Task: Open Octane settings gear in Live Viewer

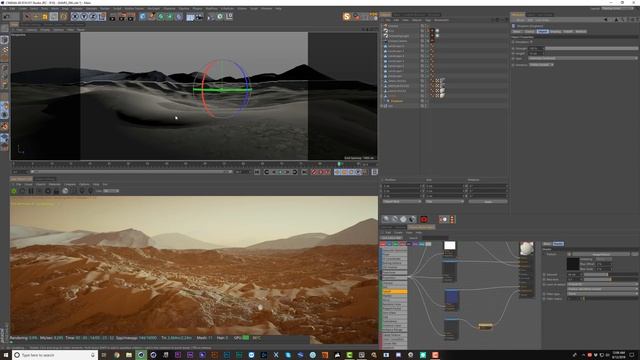Action: coord(48,191)
